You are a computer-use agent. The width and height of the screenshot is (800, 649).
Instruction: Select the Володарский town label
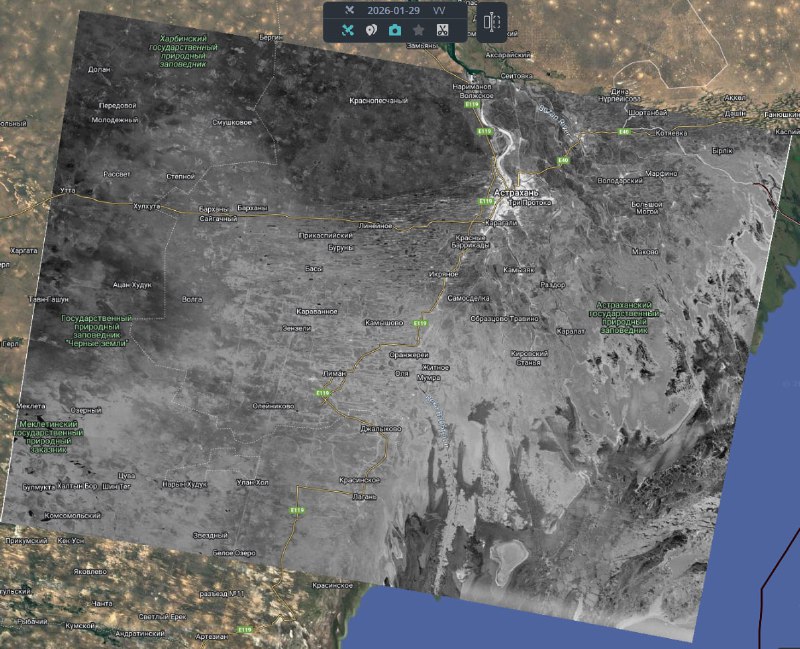(618, 181)
